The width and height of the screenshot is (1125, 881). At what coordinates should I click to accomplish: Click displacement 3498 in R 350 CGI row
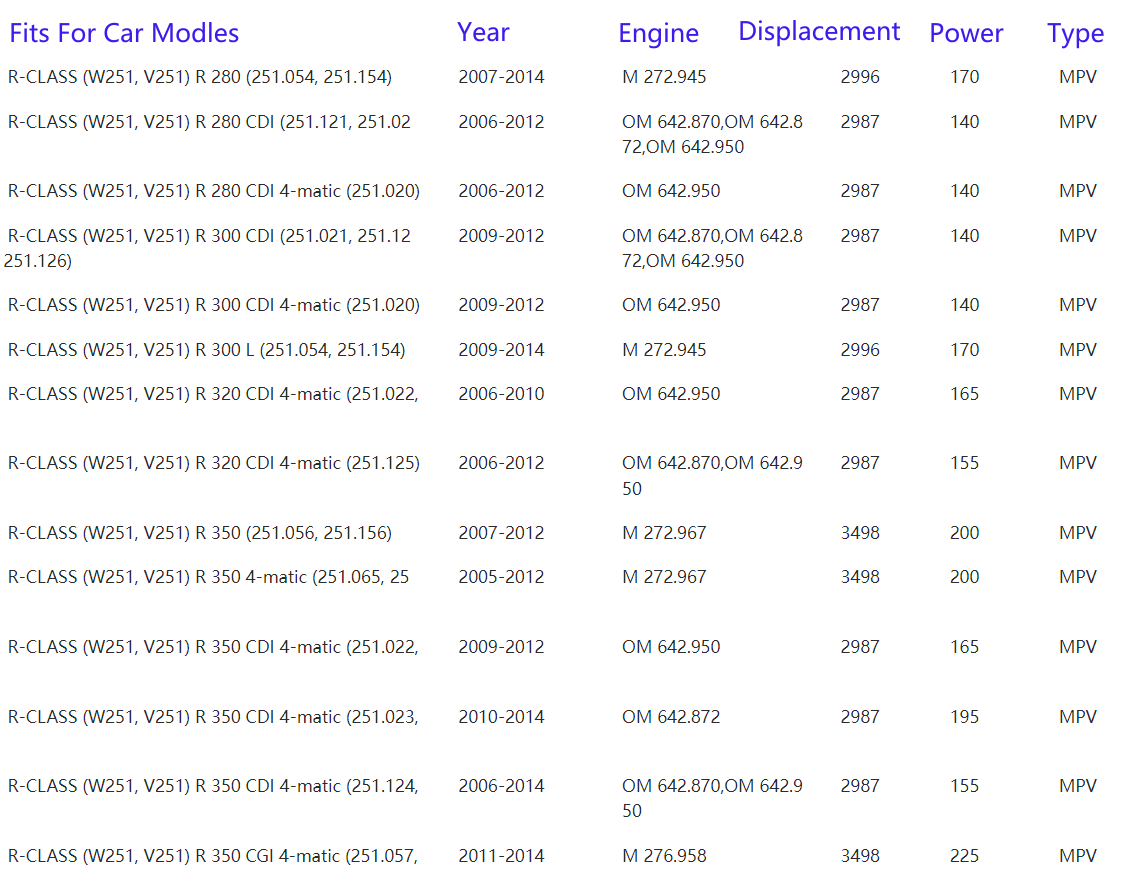[860, 856]
